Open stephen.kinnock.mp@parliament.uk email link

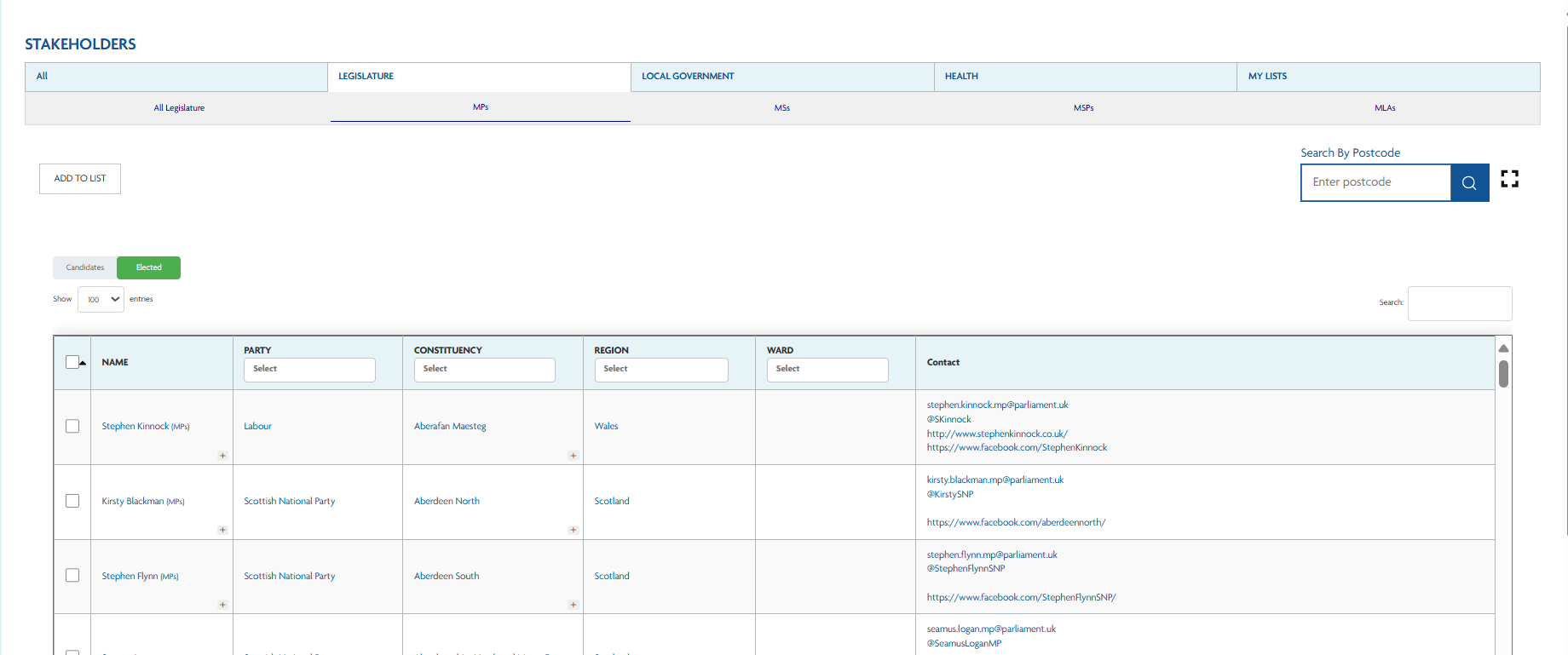[x=997, y=405]
